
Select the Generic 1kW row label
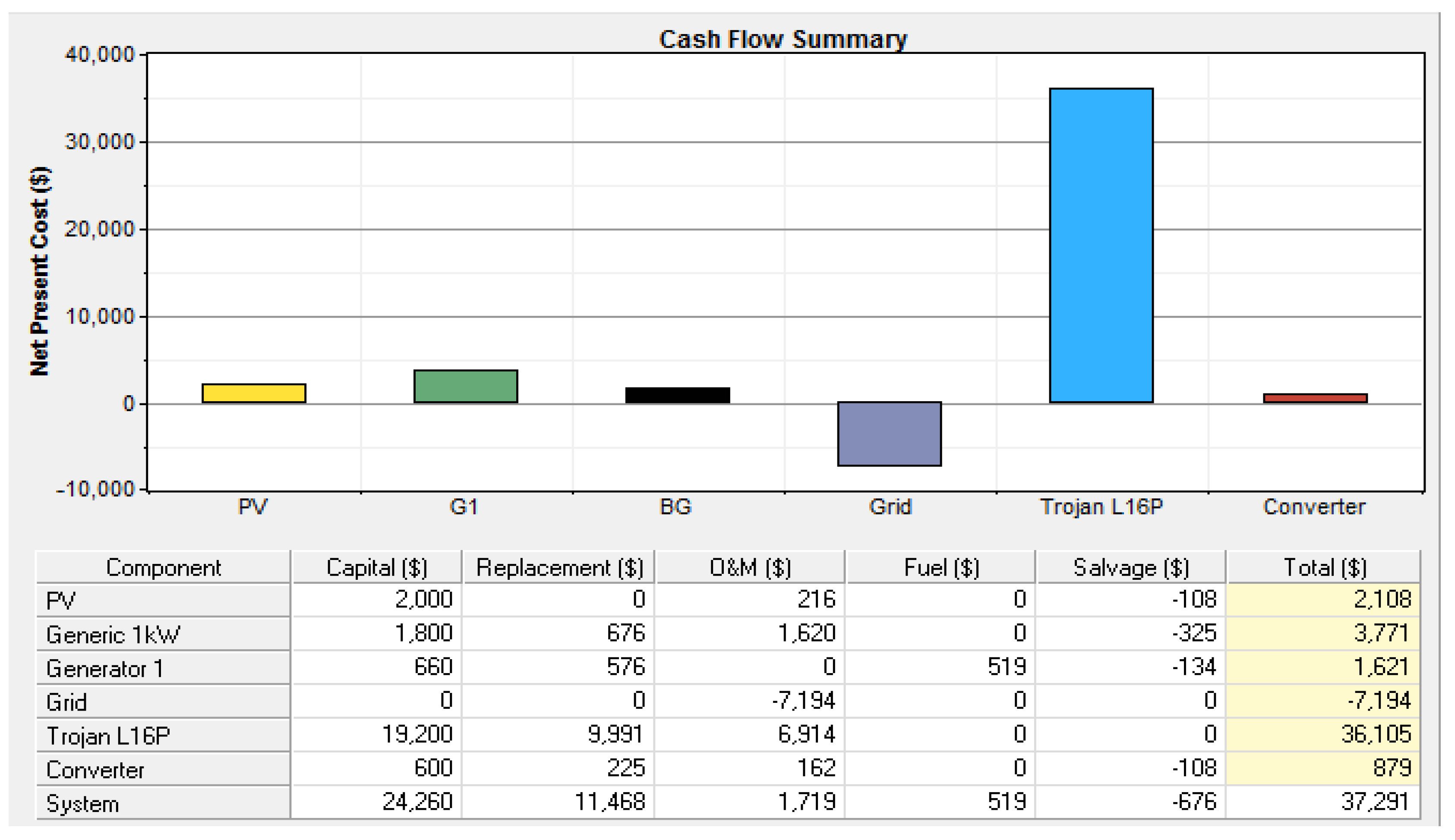[163, 635]
